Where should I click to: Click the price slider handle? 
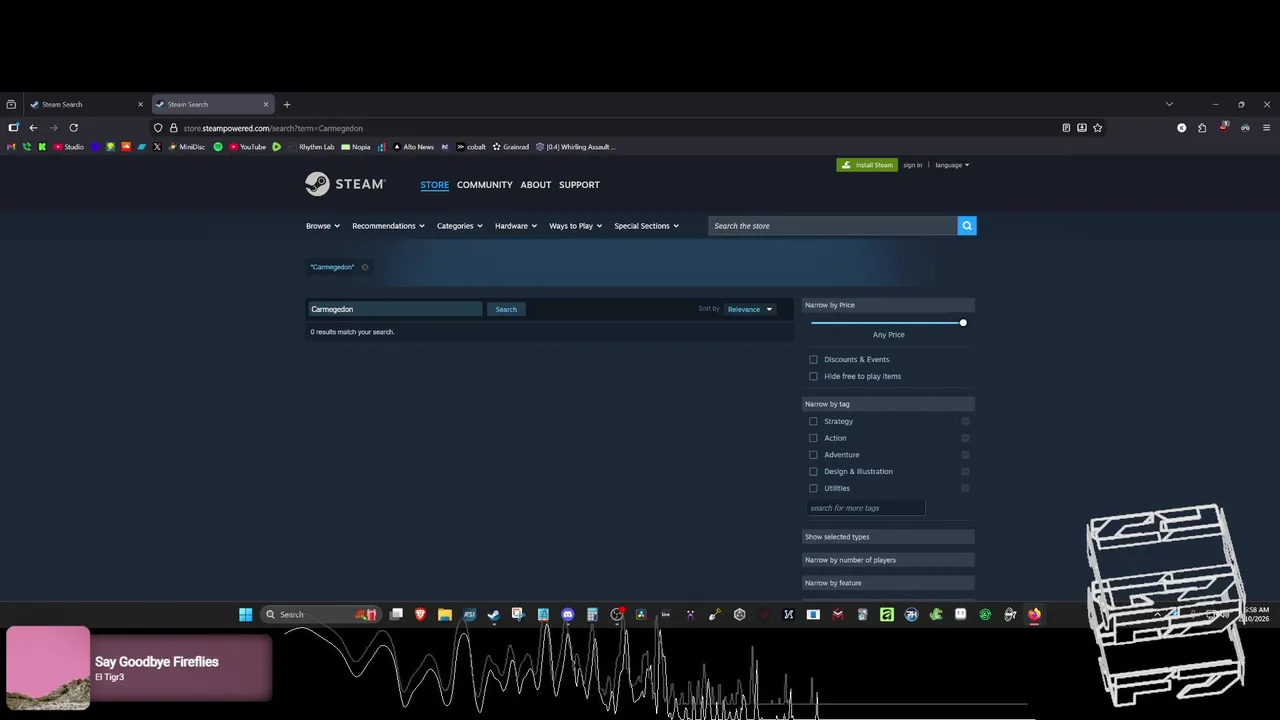point(963,323)
